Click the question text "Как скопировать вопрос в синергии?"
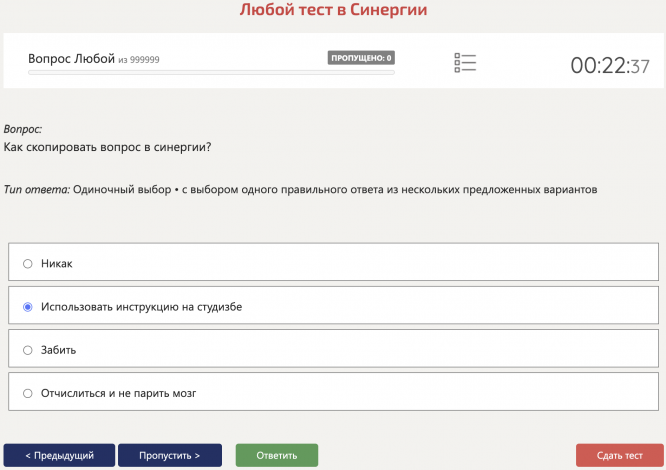This screenshot has width=666, height=470. (107, 147)
